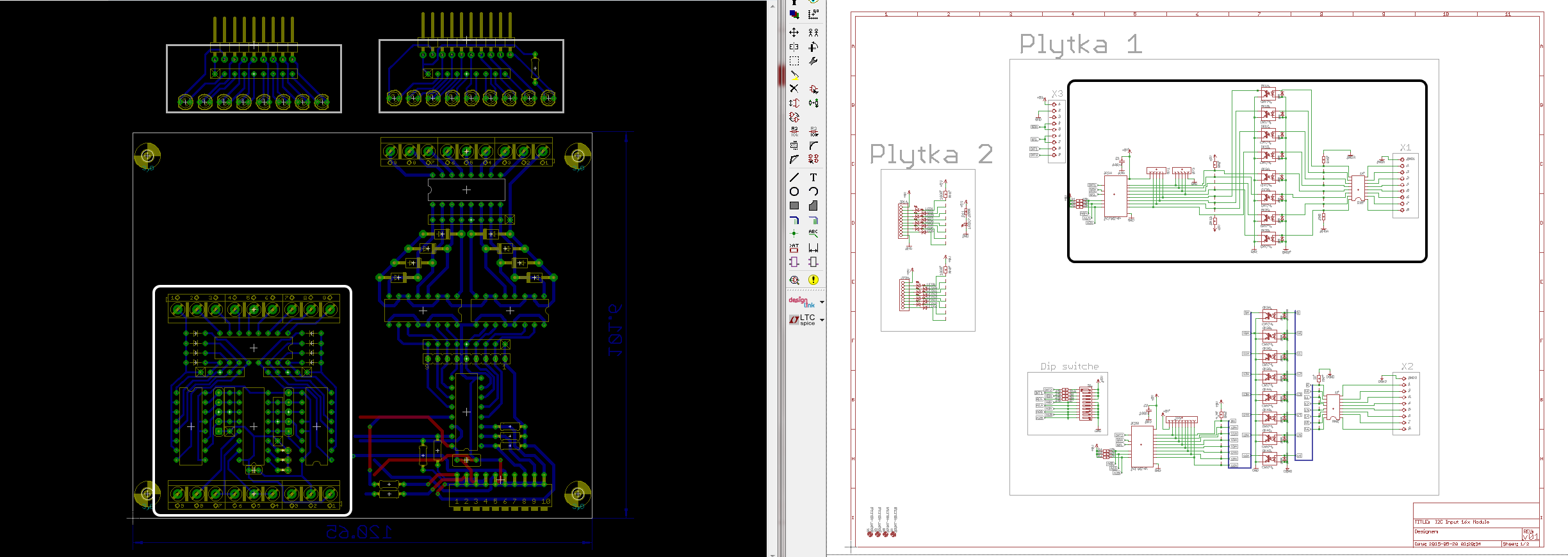Select the Dimension tool
Image resolution: width=1568 pixels, height=557 pixels.
(x=813, y=248)
